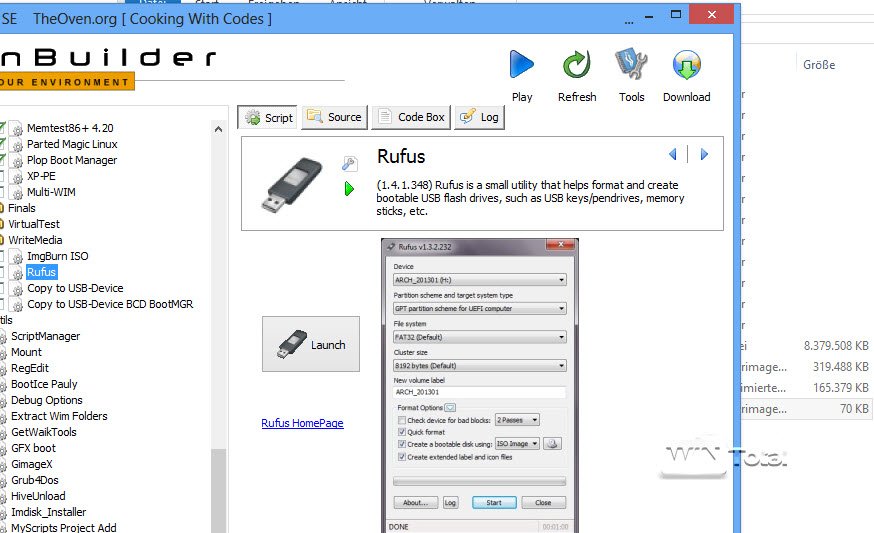This screenshot has height=533, width=874.
Task: Select Grub4Dos entry
Action: [x=35, y=480]
